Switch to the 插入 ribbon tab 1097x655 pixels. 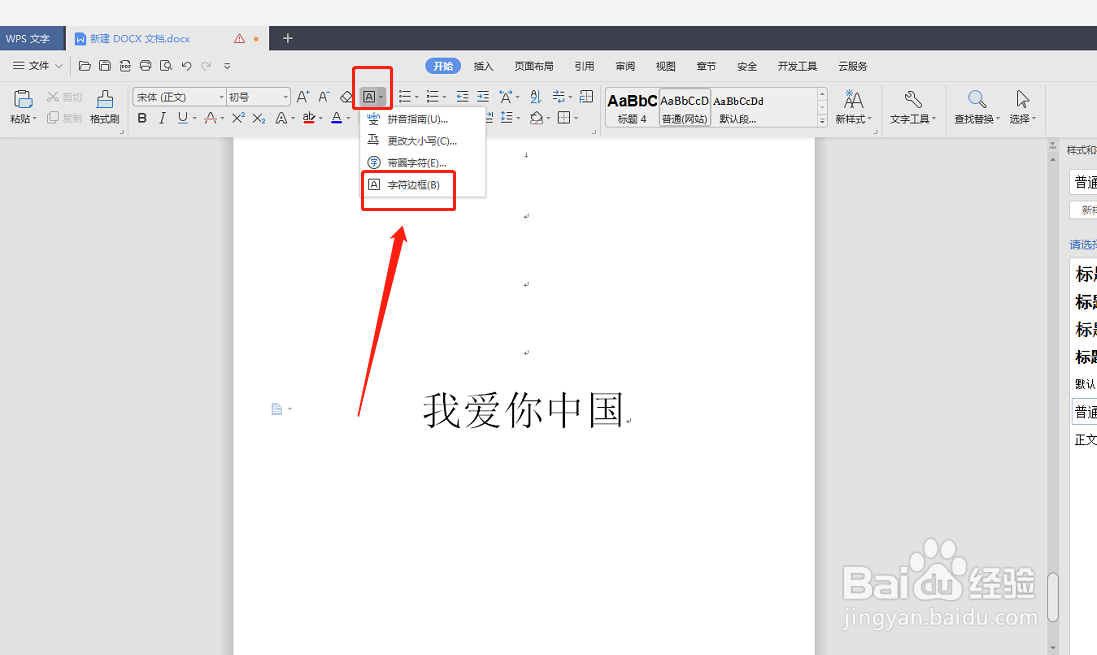pos(483,66)
